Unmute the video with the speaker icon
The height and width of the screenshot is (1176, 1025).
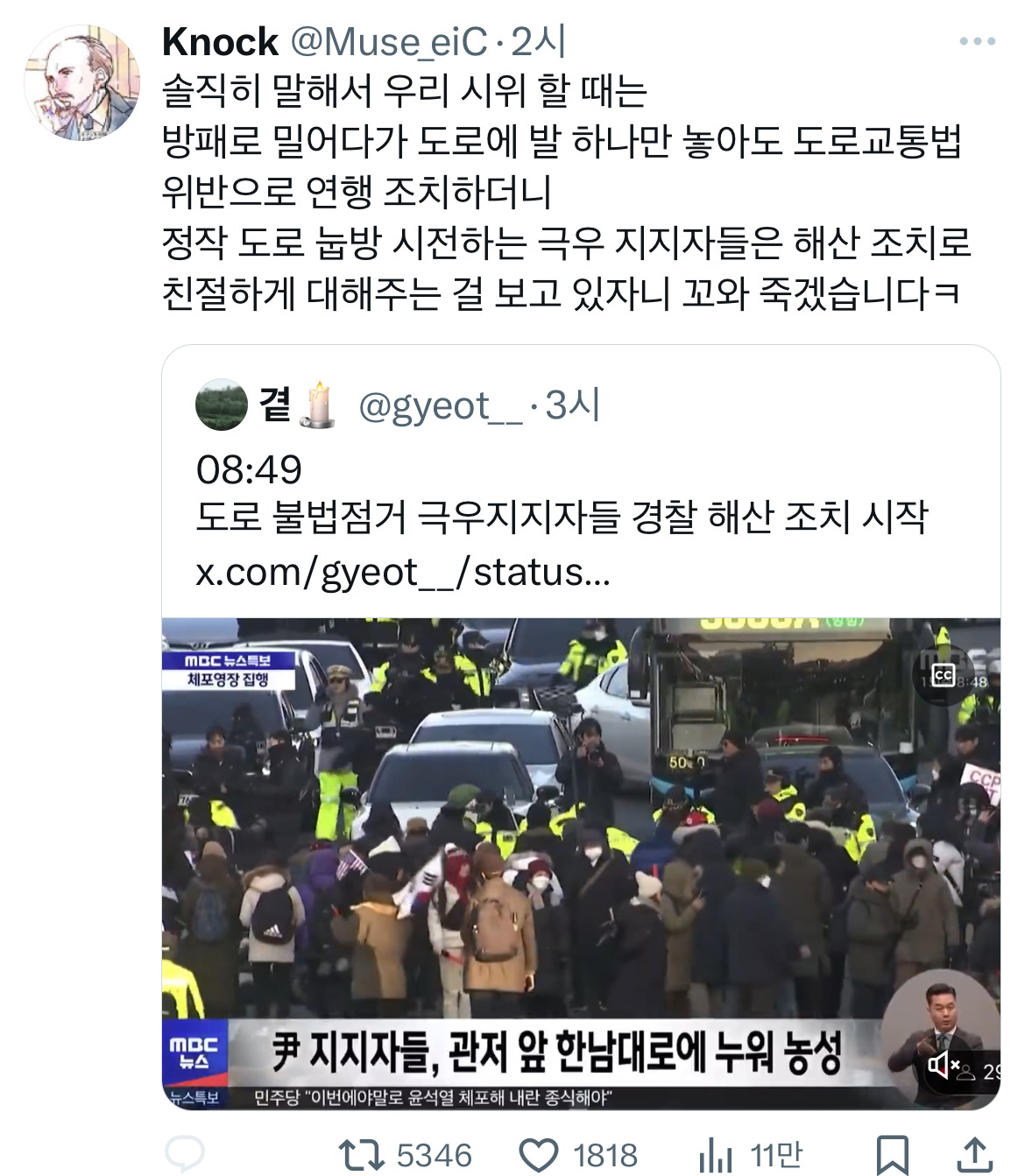(943, 1065)
